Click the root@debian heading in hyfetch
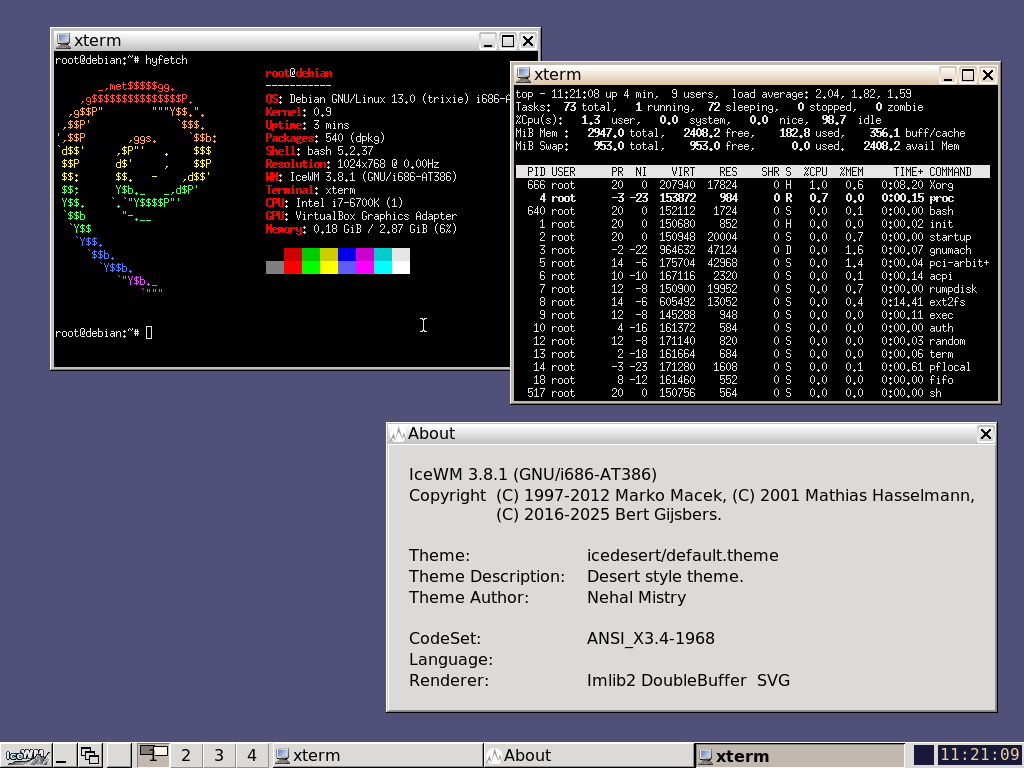This screenshot has height=768, width=1024. coord(298,73)
